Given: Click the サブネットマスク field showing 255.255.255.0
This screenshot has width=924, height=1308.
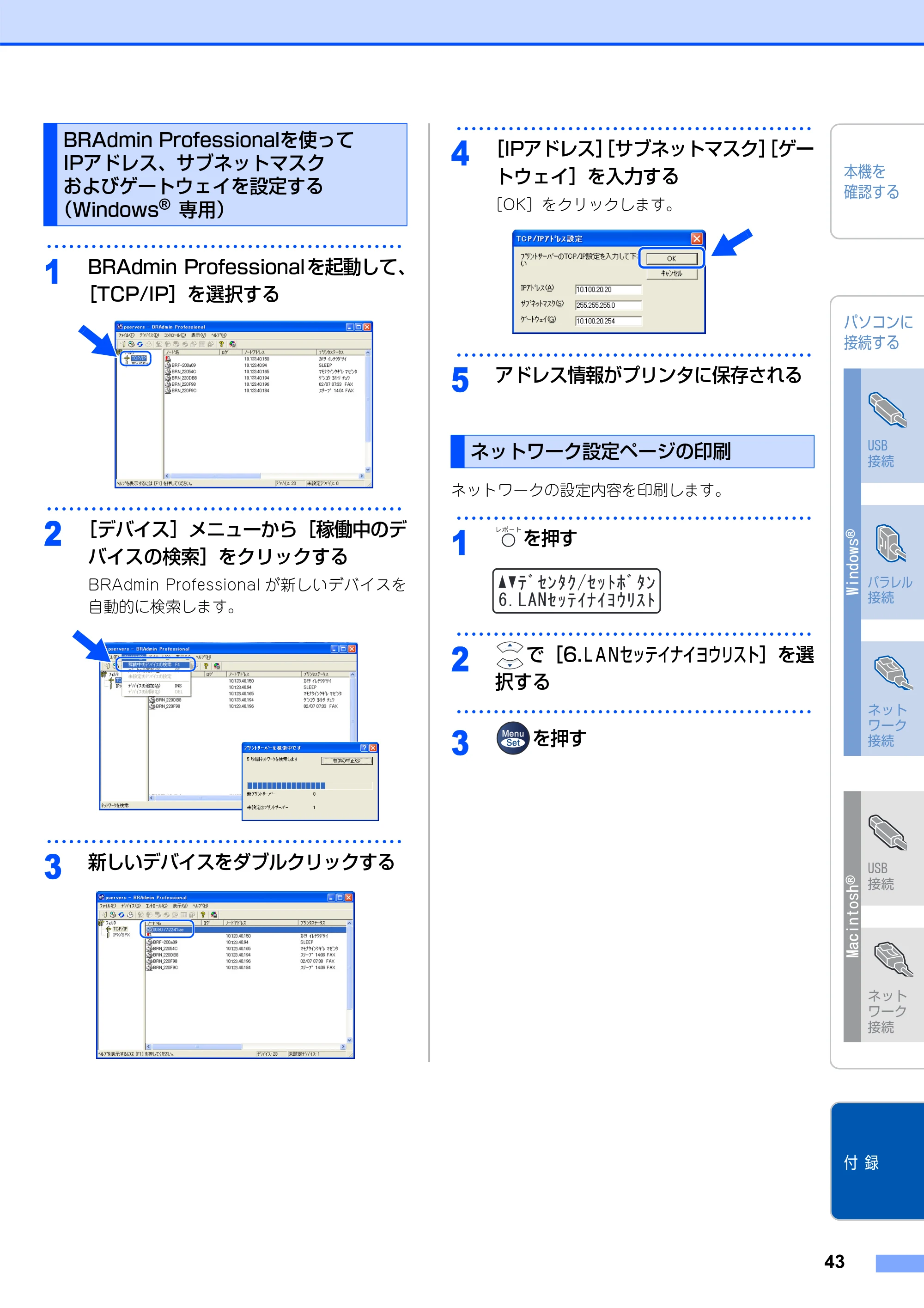Looking at the screenshot, I should [x=608, y=305].
